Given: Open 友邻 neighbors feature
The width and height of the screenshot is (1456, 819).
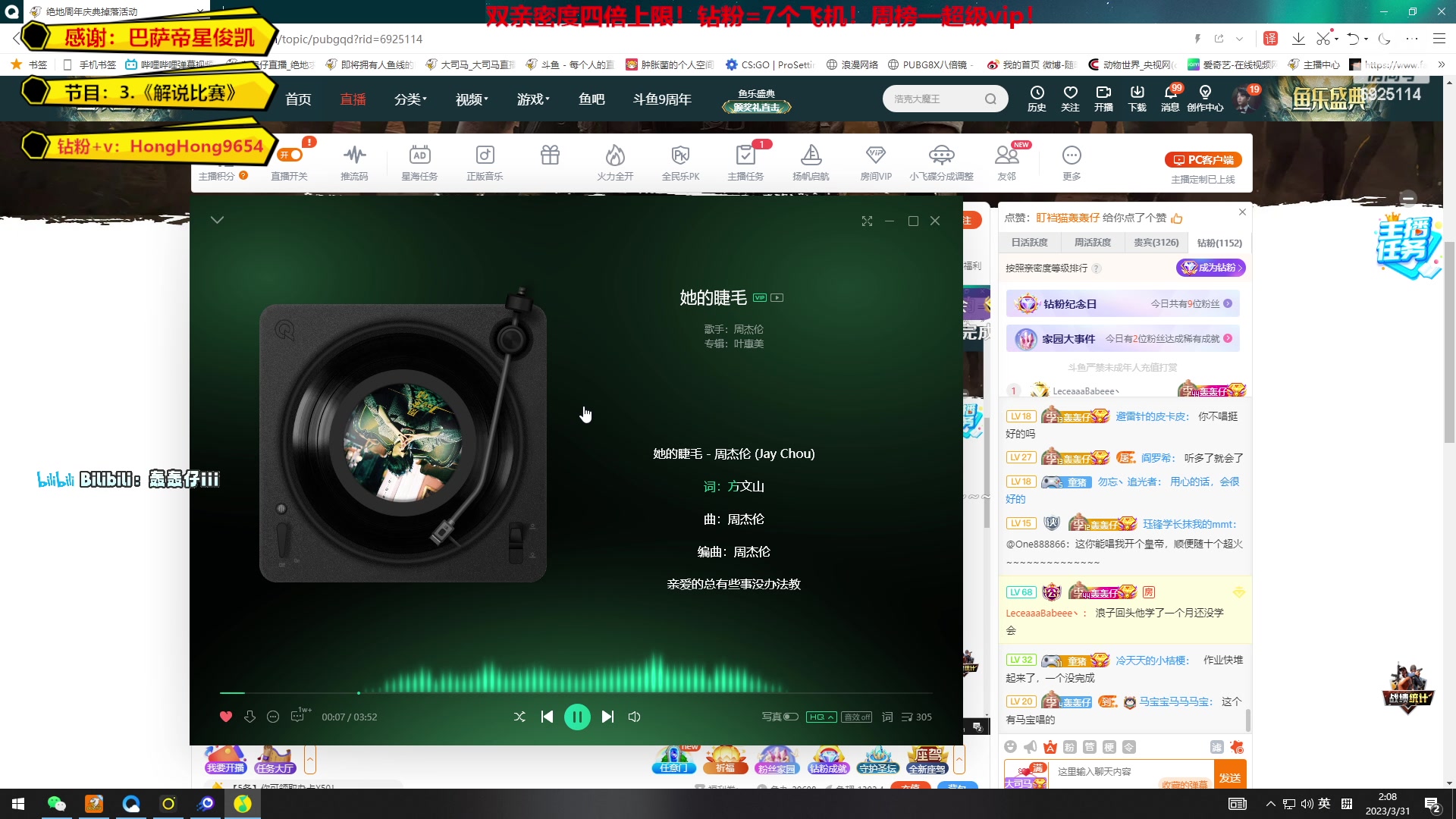Looking at the screenshot, I should coord(1006,162).
